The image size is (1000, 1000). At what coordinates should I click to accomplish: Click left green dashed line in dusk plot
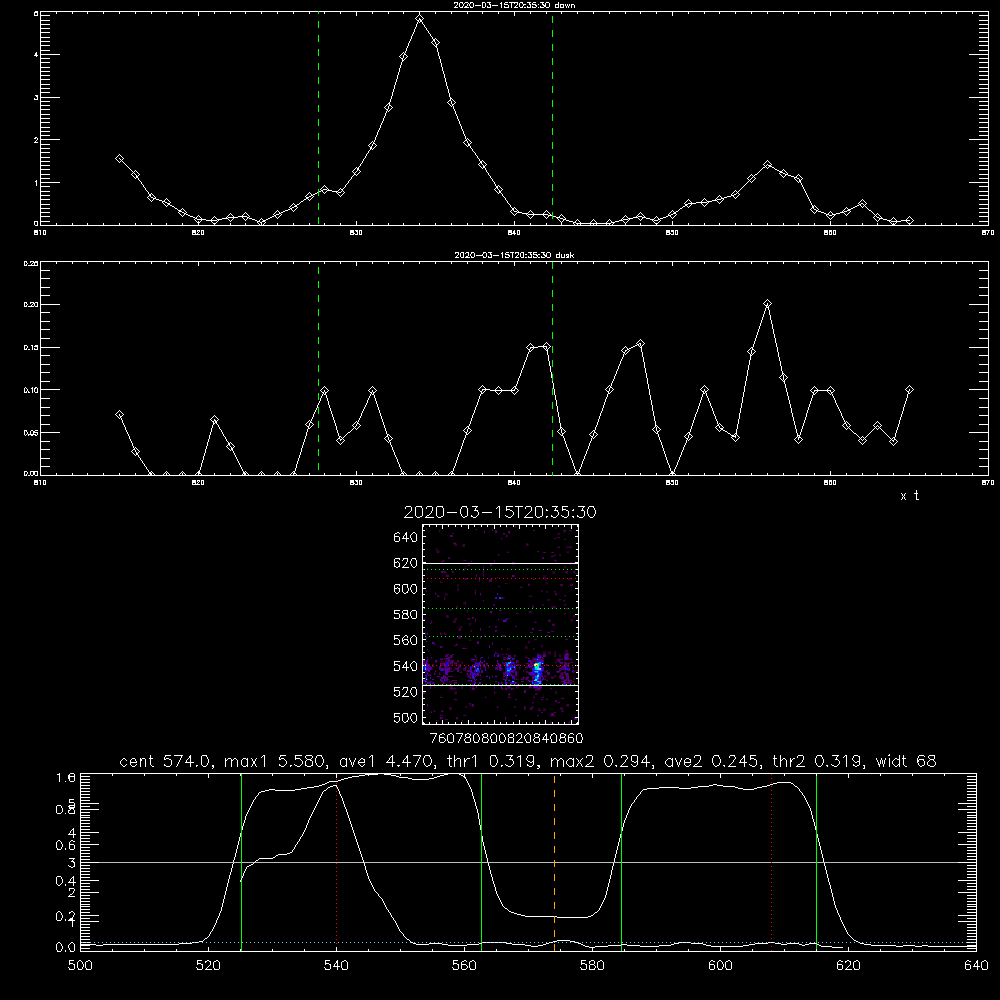coord(318,368)
